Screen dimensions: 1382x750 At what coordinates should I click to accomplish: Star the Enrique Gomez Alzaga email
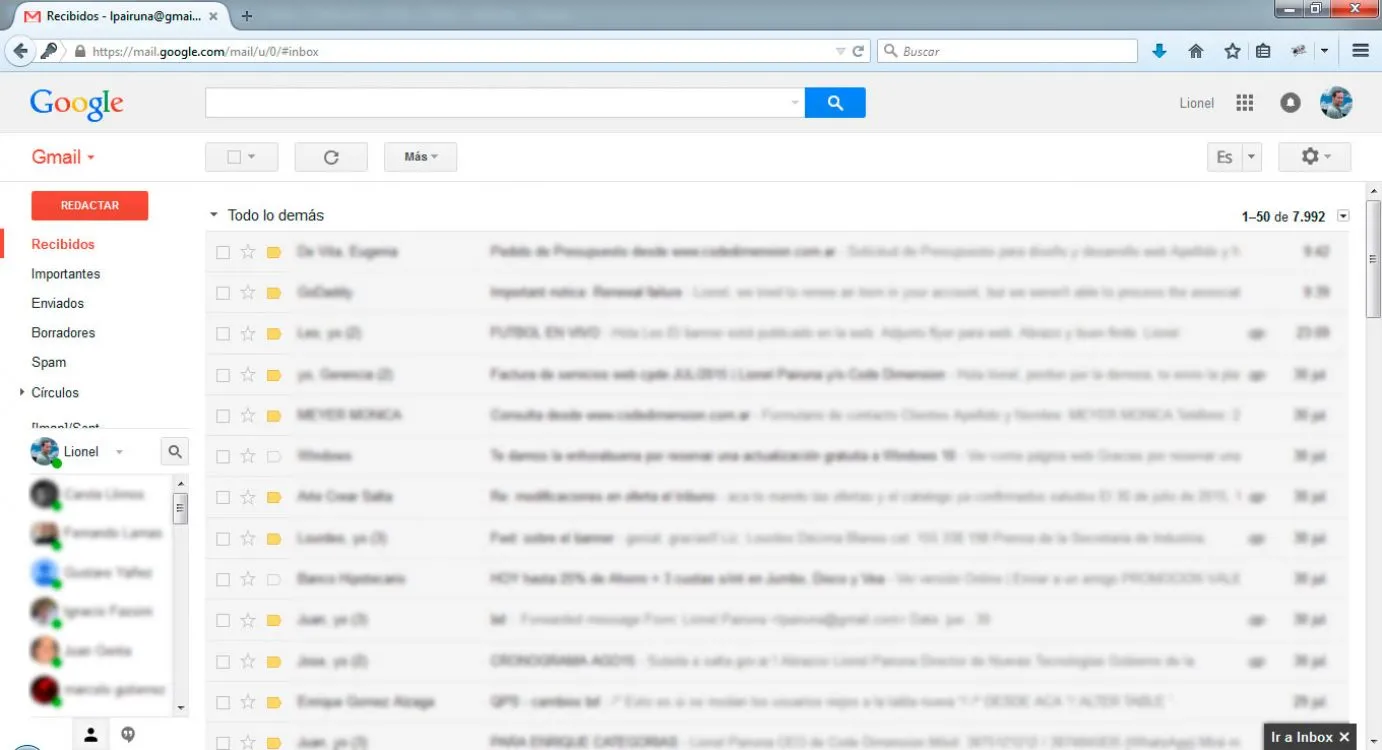click(x=248, y=703)
